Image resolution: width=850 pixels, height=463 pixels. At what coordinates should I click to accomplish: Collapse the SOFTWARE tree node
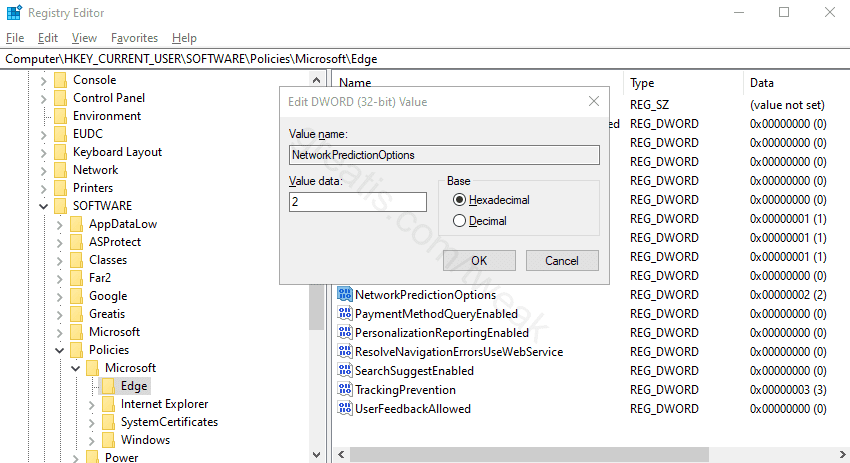click(x=43, y=206)
